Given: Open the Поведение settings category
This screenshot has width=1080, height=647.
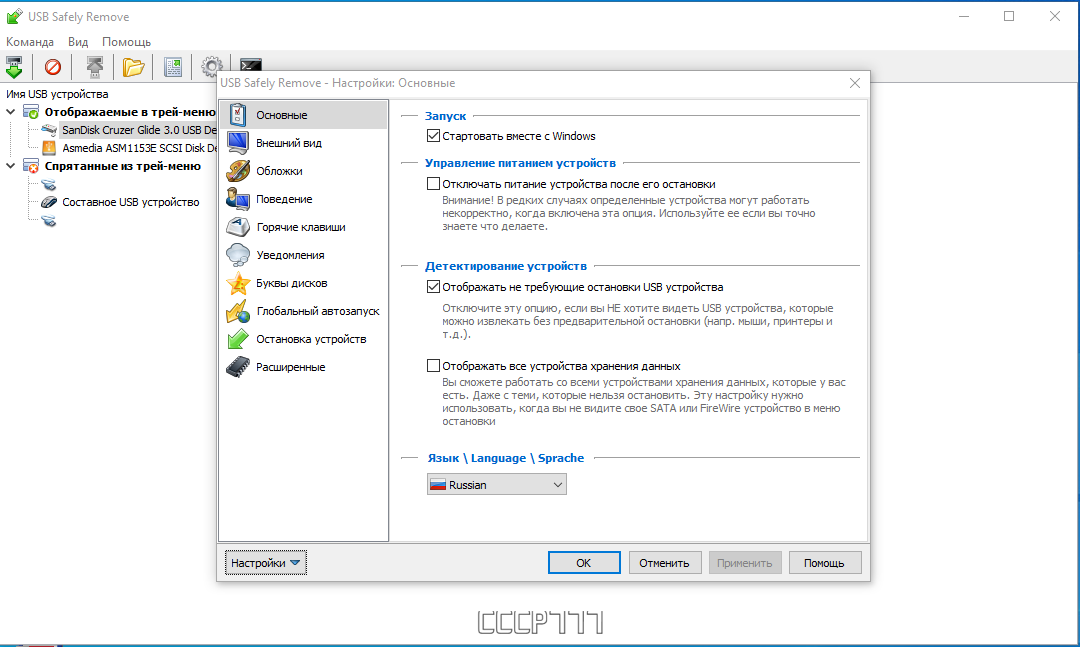Looking at the screenshot, I should coord(303,199).
